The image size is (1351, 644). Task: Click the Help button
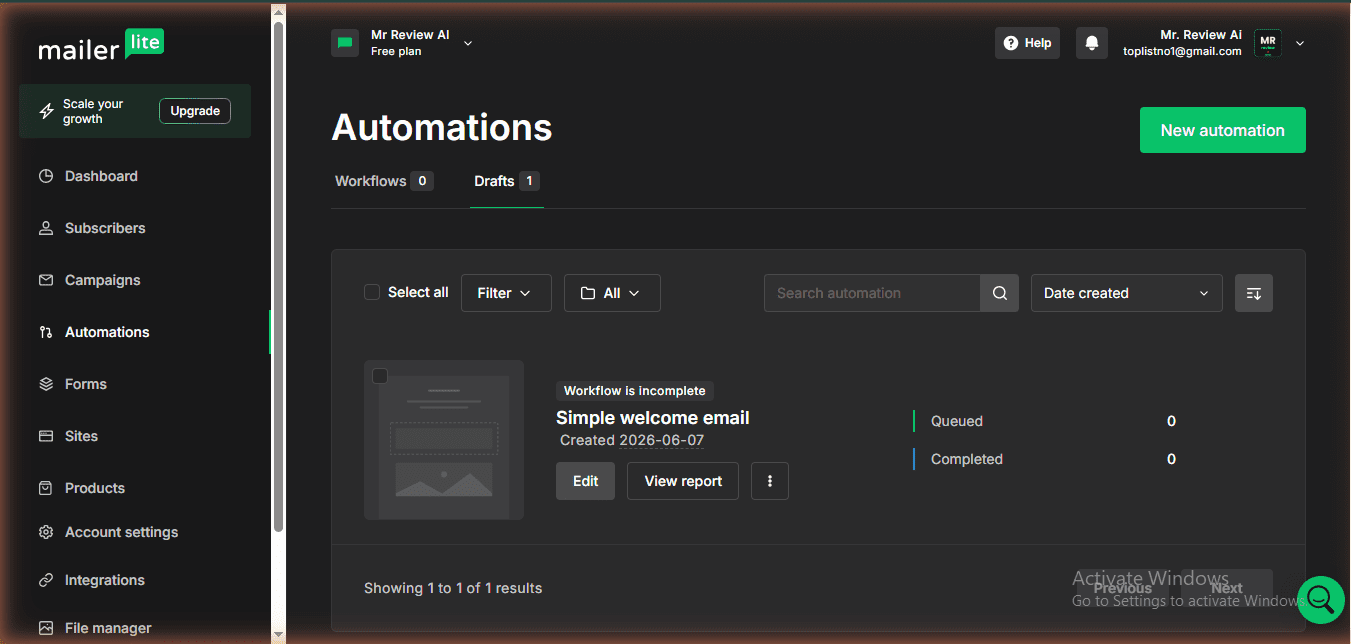click(1027, 43)
